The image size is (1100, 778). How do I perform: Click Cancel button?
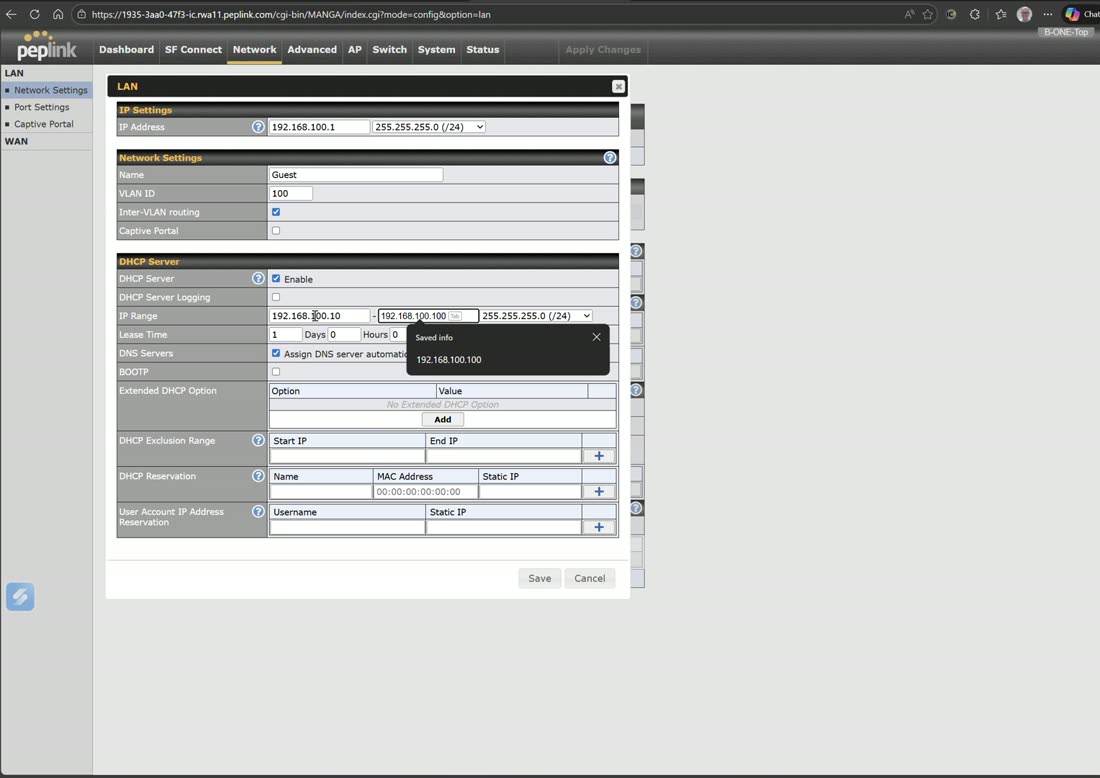(589, 578)
